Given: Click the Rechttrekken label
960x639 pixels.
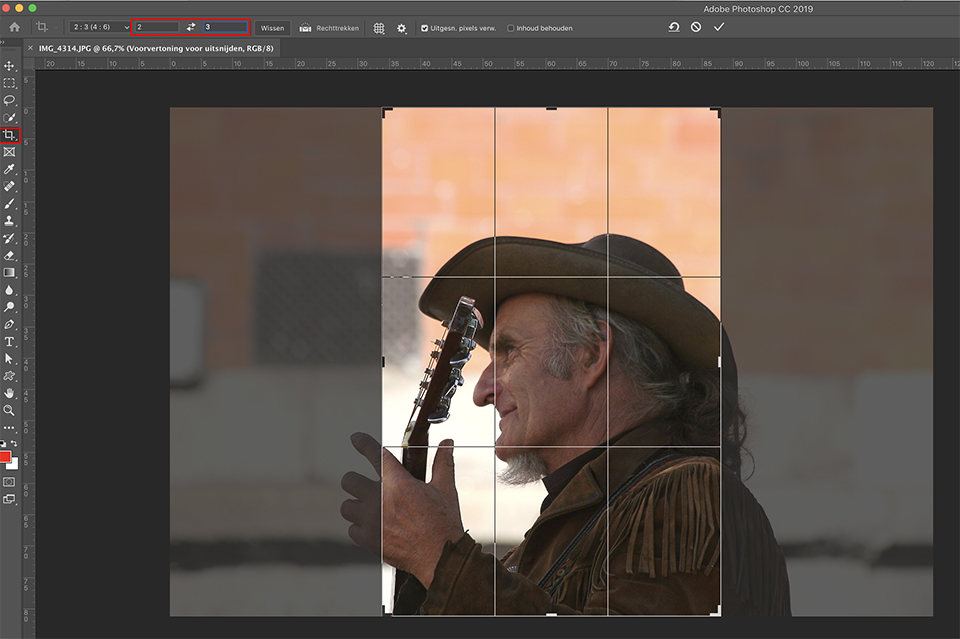Looking at the screenshot, I should (x=337, y=28).
